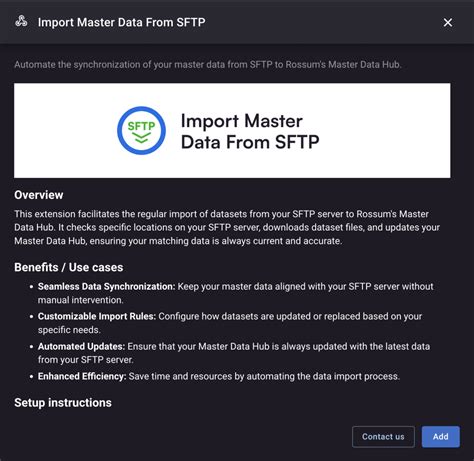This screenshot has width=474, height=461.
Task: Close the Import Master Data dialog
Action: 448,22
